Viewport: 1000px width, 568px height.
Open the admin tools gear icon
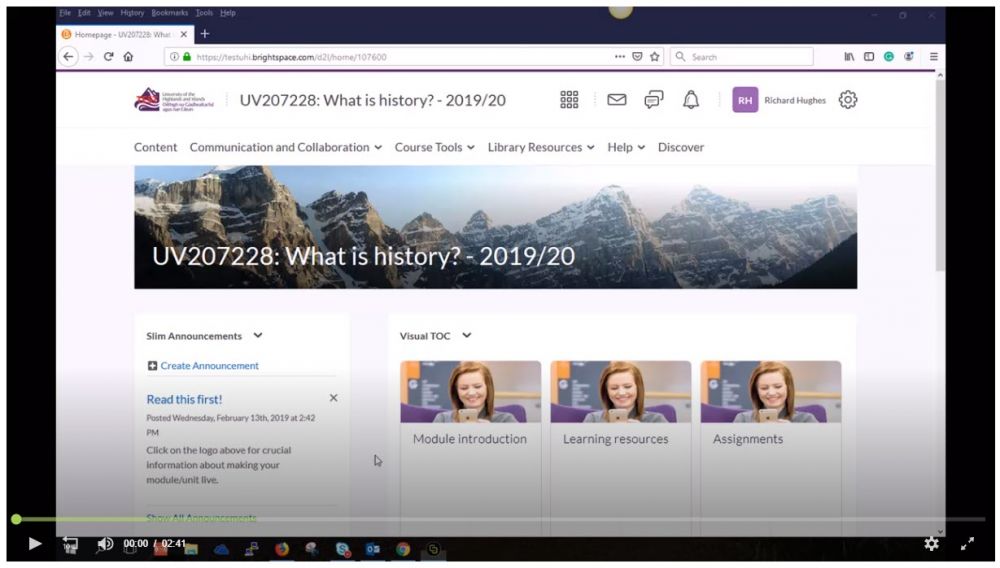[848, 99]
